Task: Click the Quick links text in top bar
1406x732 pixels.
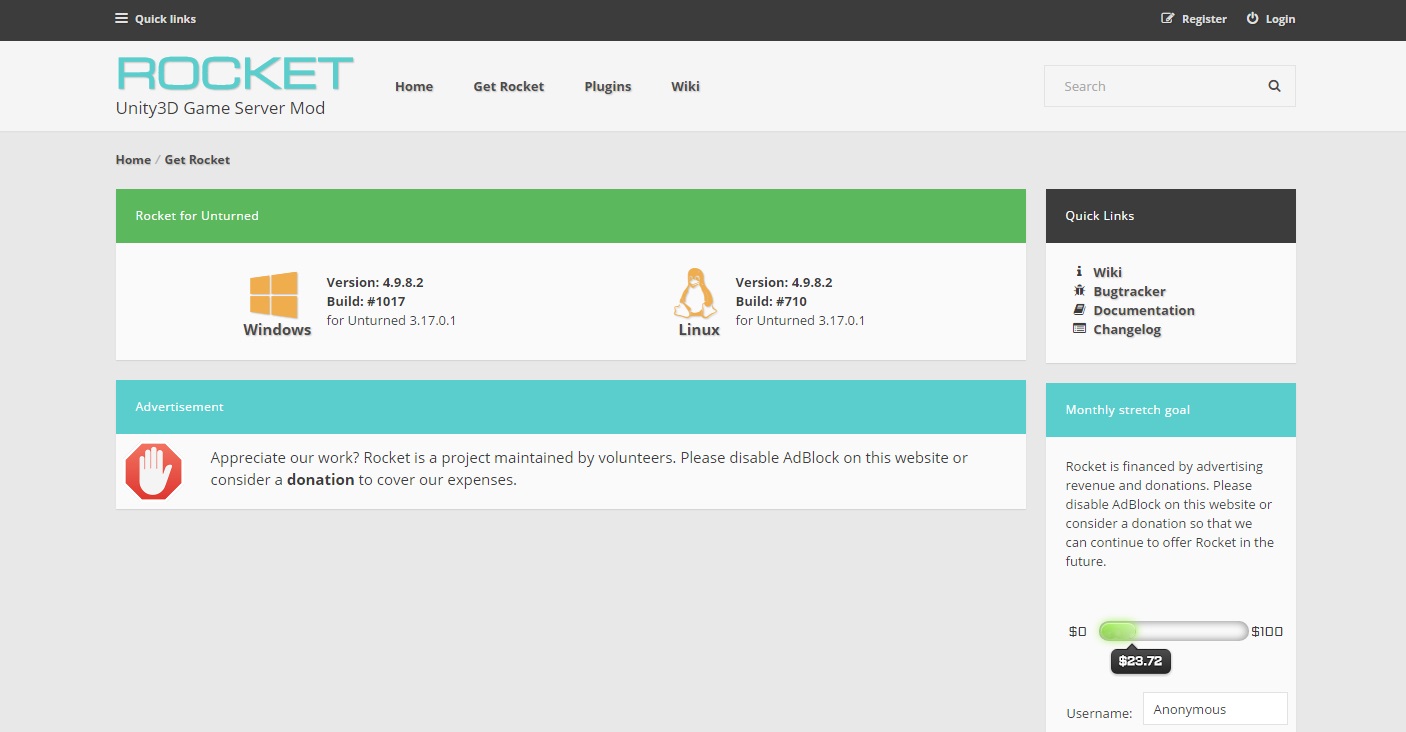Action: coord(165,19)
